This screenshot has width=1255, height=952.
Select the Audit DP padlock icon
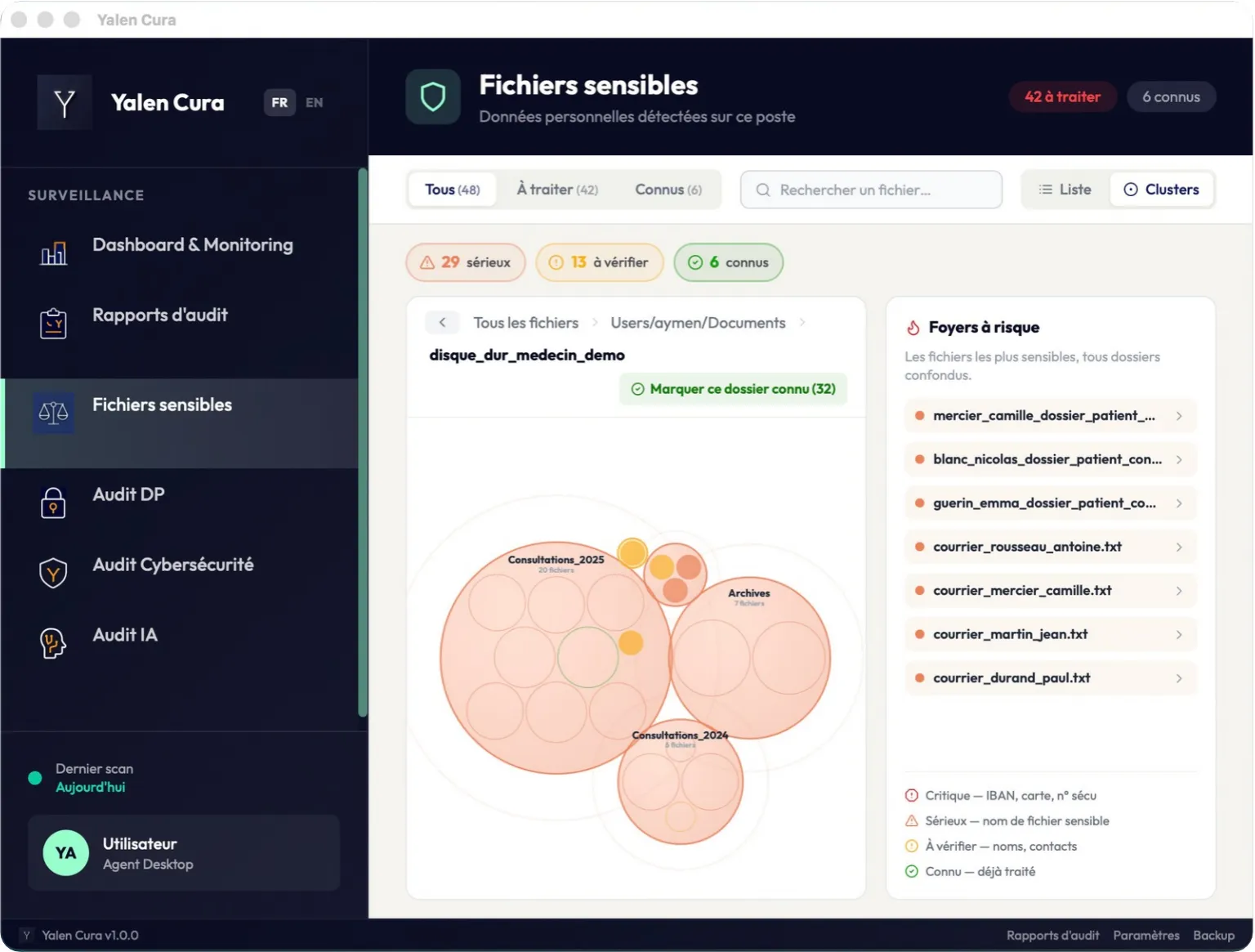click(53, 503)
